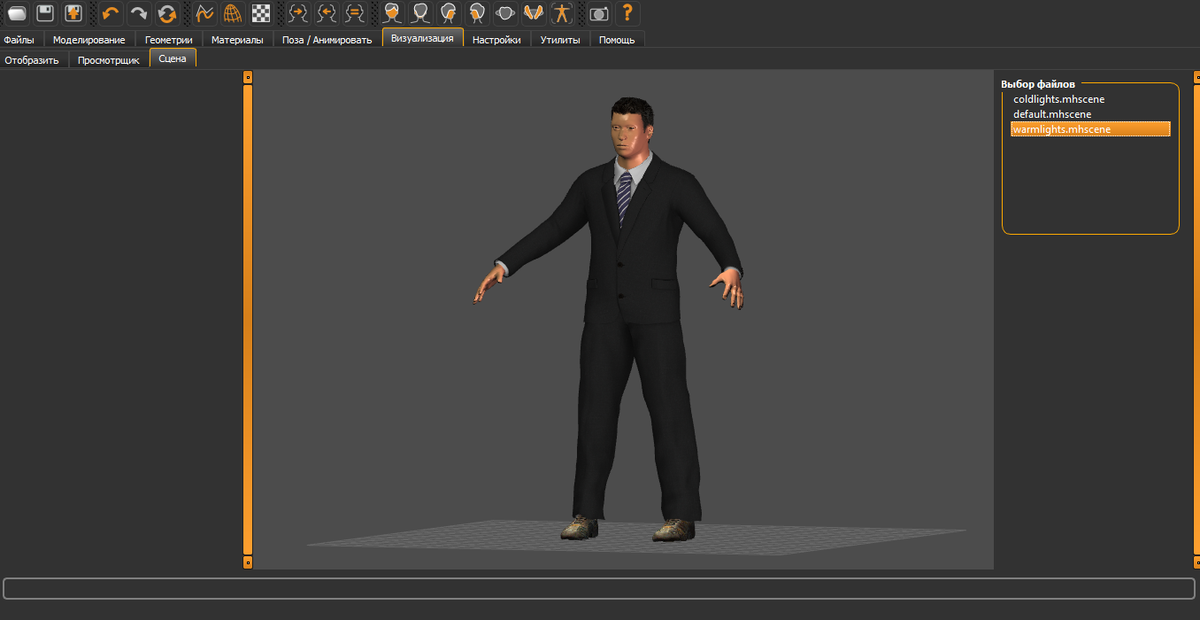Undo the last action

coord(110,13)
